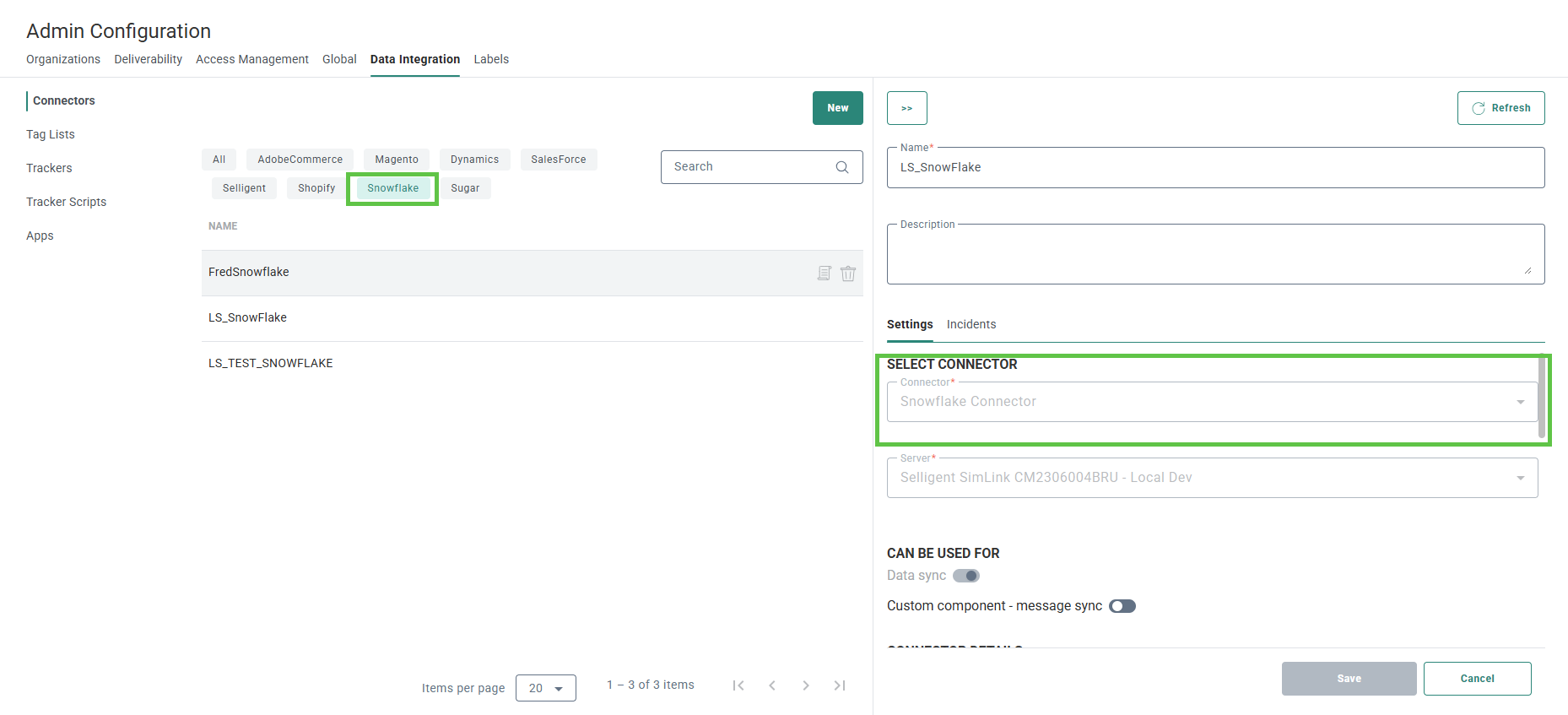This screenshot has width=1568, height=715.
Task: Go to the next page arrow
Action: click(806, 685)
